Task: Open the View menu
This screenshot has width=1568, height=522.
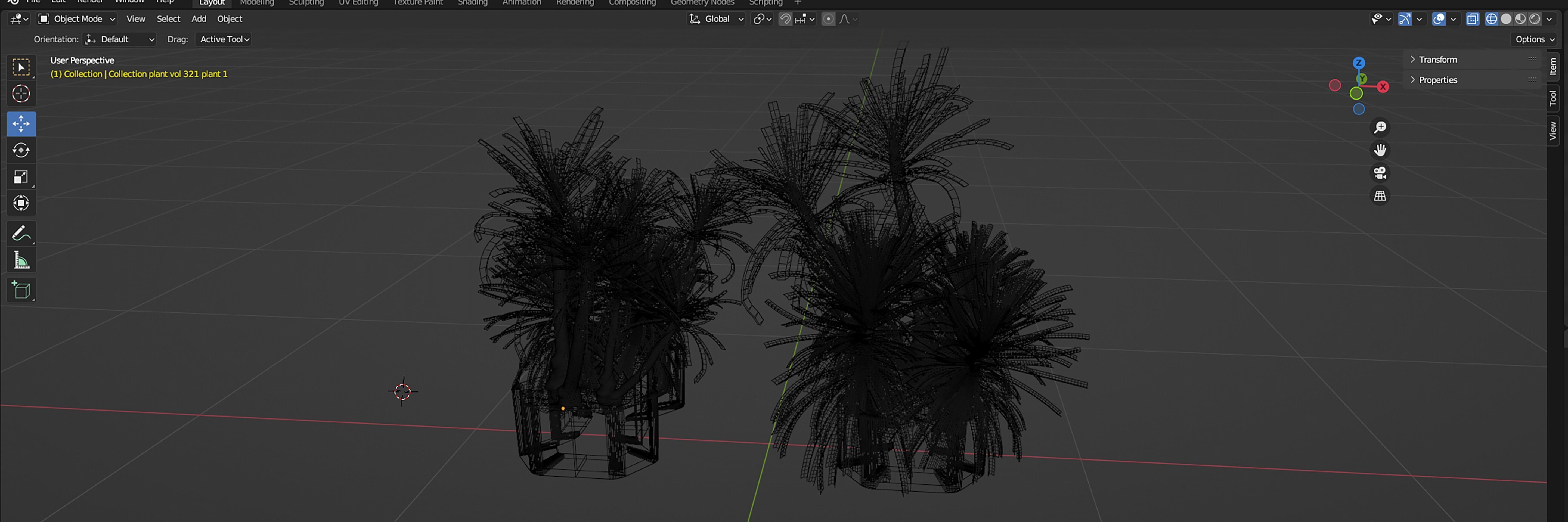Action: click(135, 19)
